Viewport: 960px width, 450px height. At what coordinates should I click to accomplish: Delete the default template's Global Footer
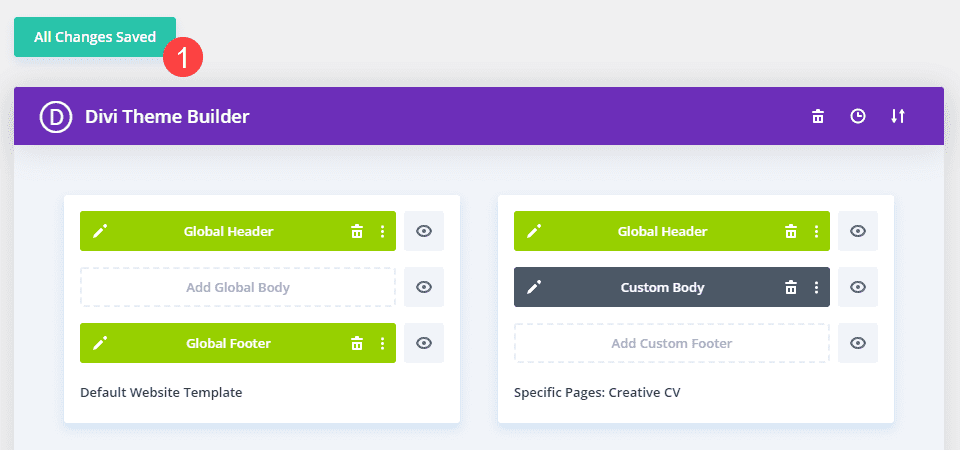tap(357, 343)
